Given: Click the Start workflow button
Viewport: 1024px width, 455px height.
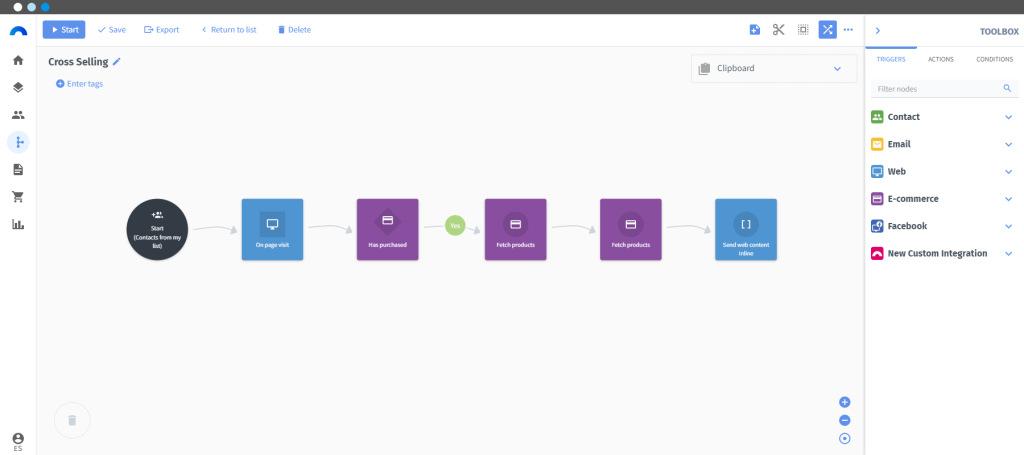Looking at the screenshot, I should (64, 29).
